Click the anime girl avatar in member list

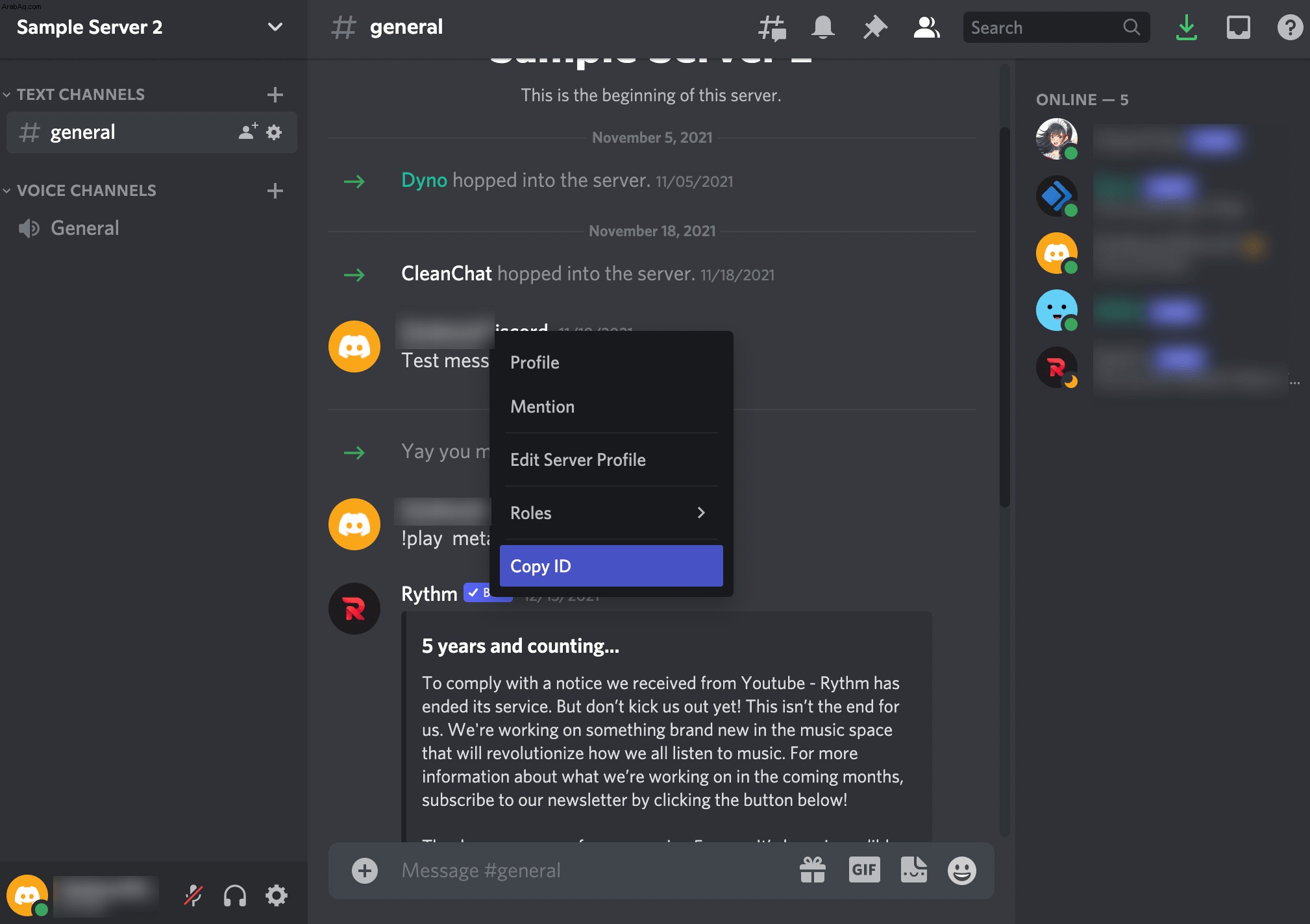[x=1057, y=139]
